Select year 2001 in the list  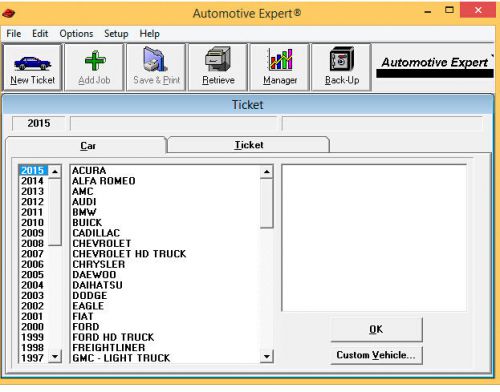[33, 316]
